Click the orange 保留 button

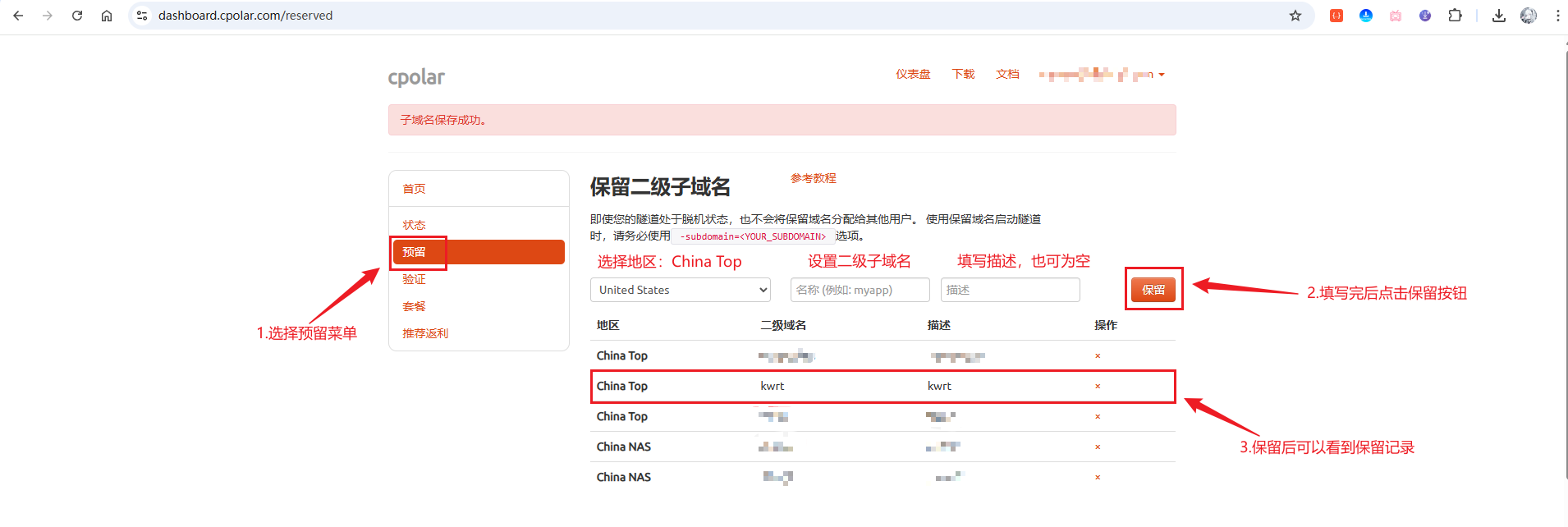(x=1153, y=290)
